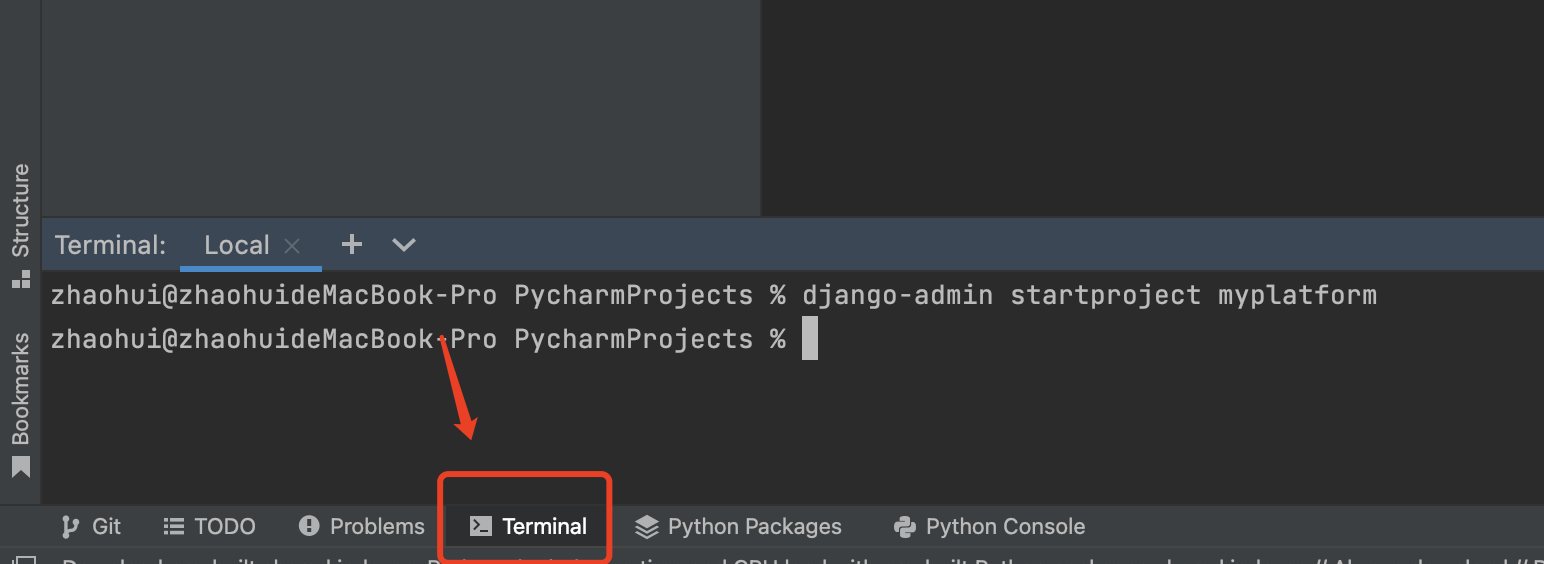Click the status bar message text
The width and height of the screenshot is (1544, 564).
click(800, 560)
